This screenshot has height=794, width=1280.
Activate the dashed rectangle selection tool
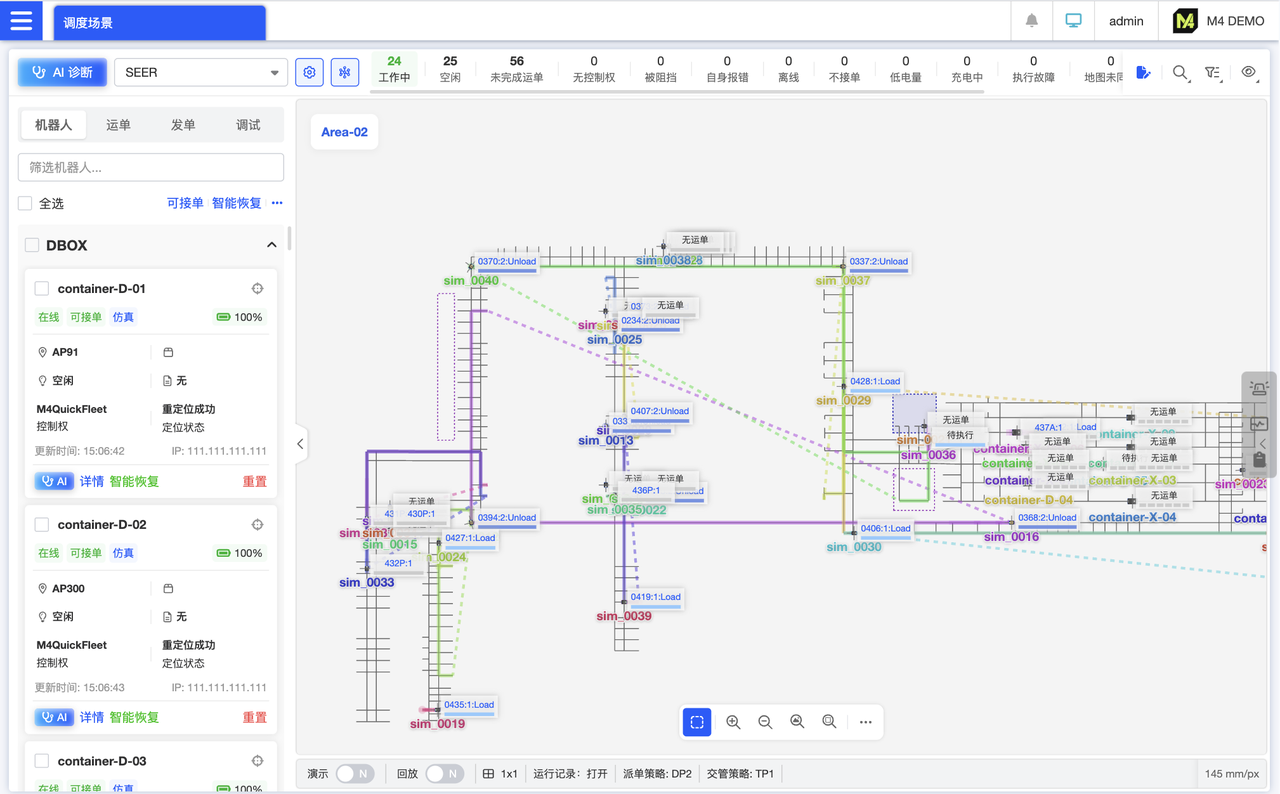pyautogui.click(x=697, y=722)
